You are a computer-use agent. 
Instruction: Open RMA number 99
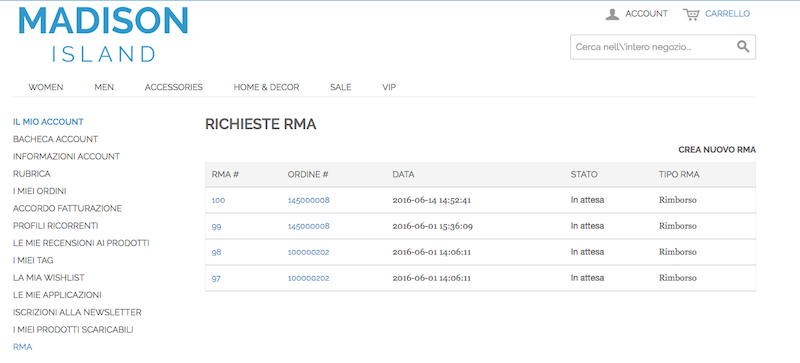(x=216, y=226)
